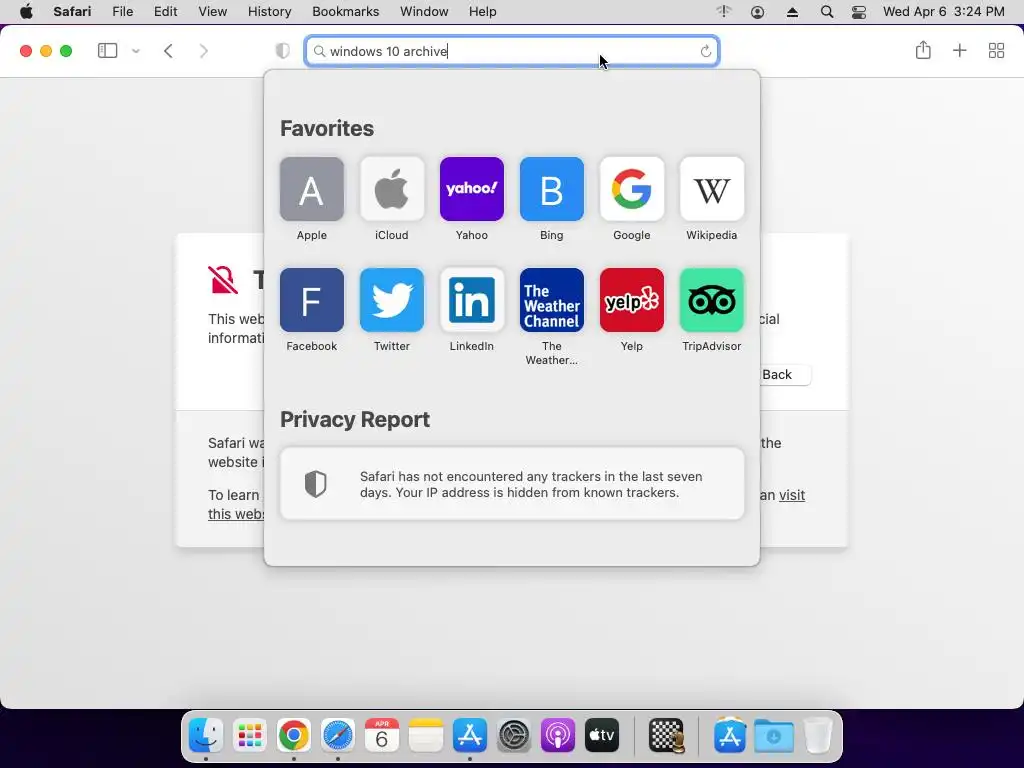Open System Preferences from the Dock

514,735
